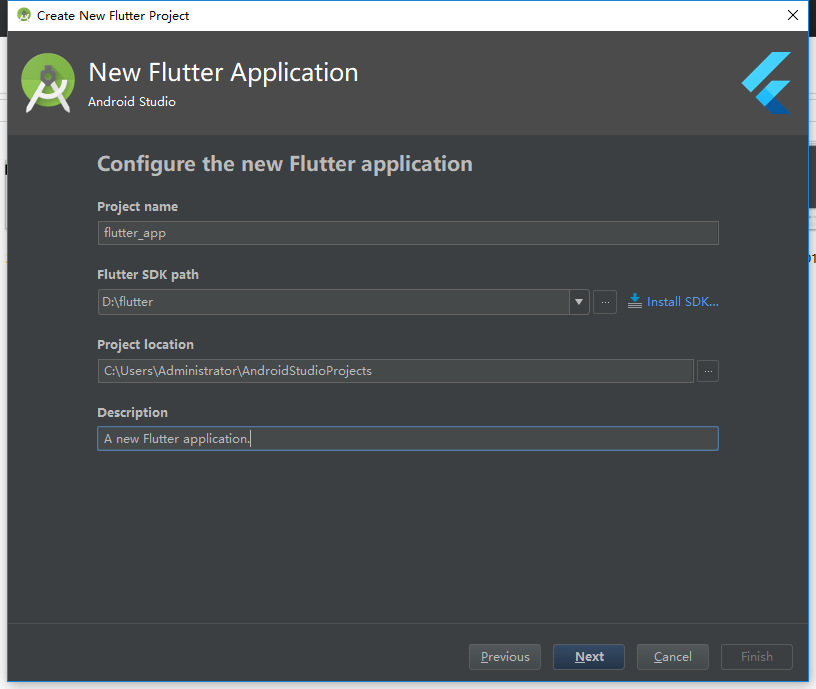Image resolution: width=816 pixels, height=689 pixels.
Task: Click the Android Studio logo icon
Action: coord(48,83)
